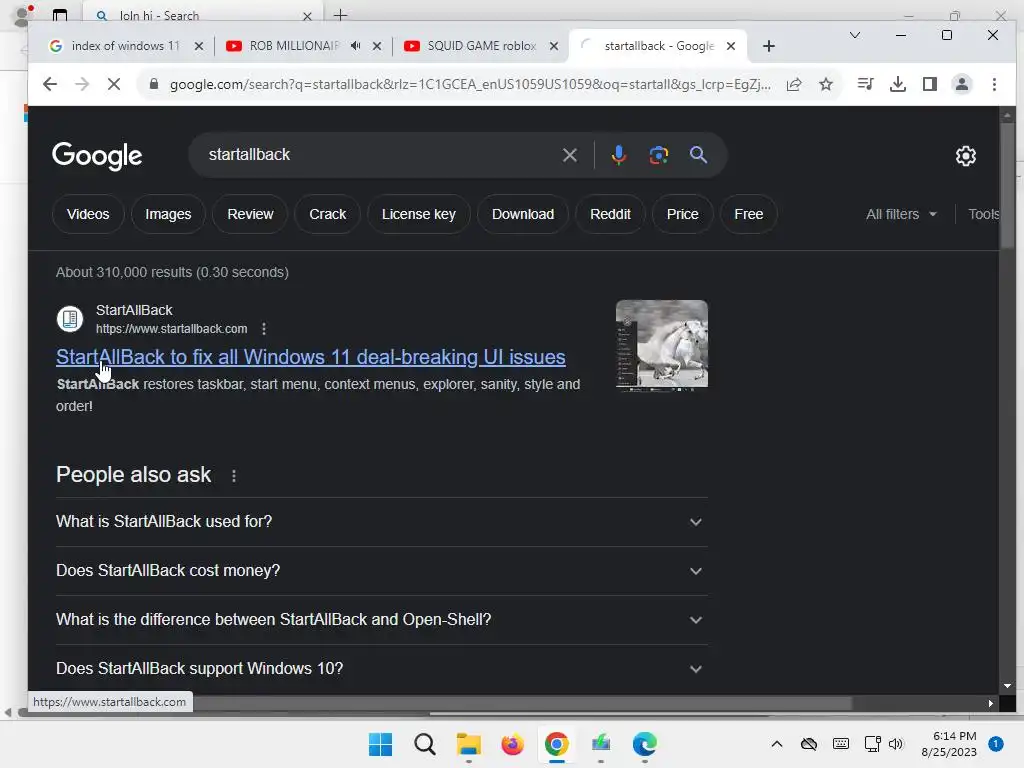Open the notification badge in tray
Image resolution: width=1024 pixels, height=768 pixels.
tap(995, 744)
